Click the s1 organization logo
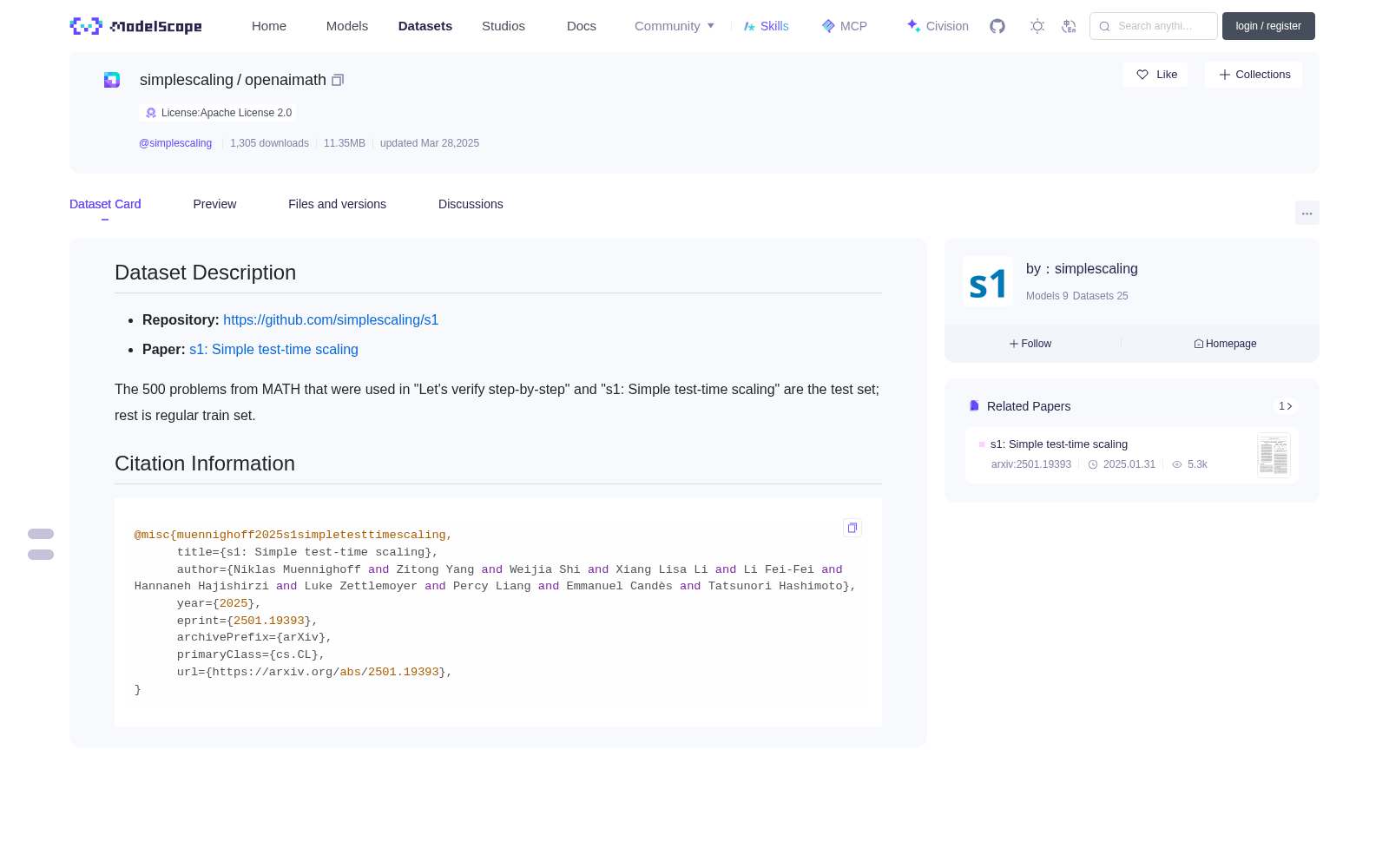This screenshot has height=868, width=1389. (x=988, y=281)
